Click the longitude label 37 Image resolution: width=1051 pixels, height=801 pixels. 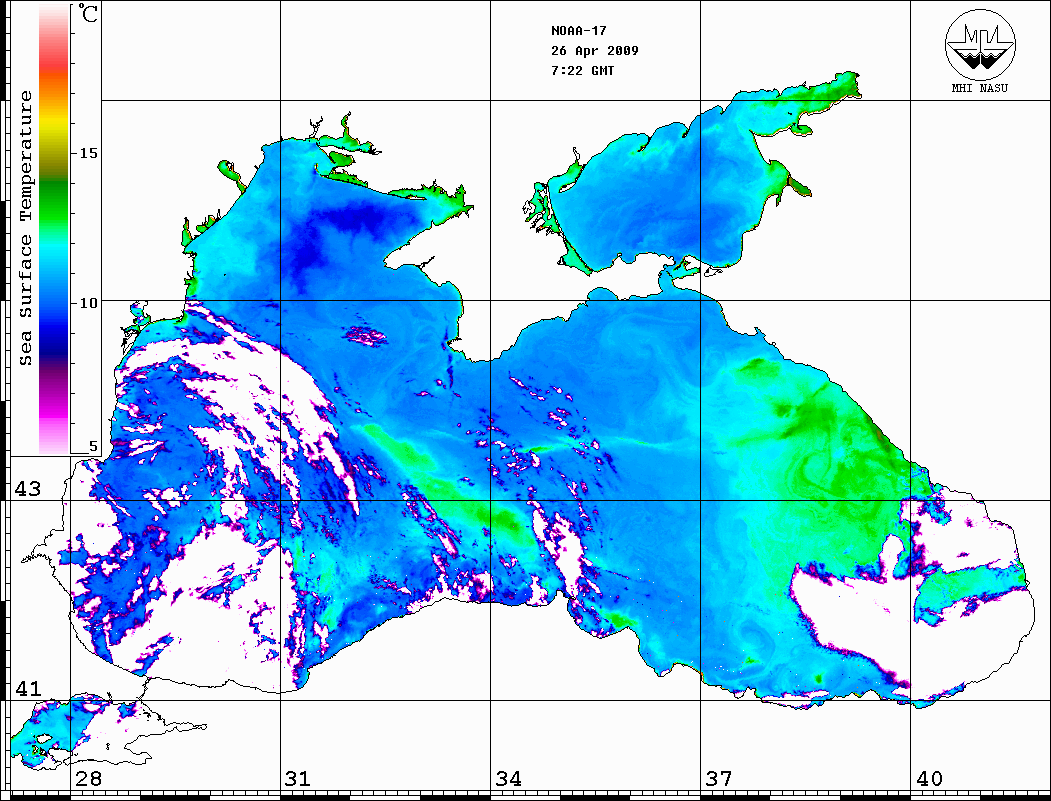point(719,778)
